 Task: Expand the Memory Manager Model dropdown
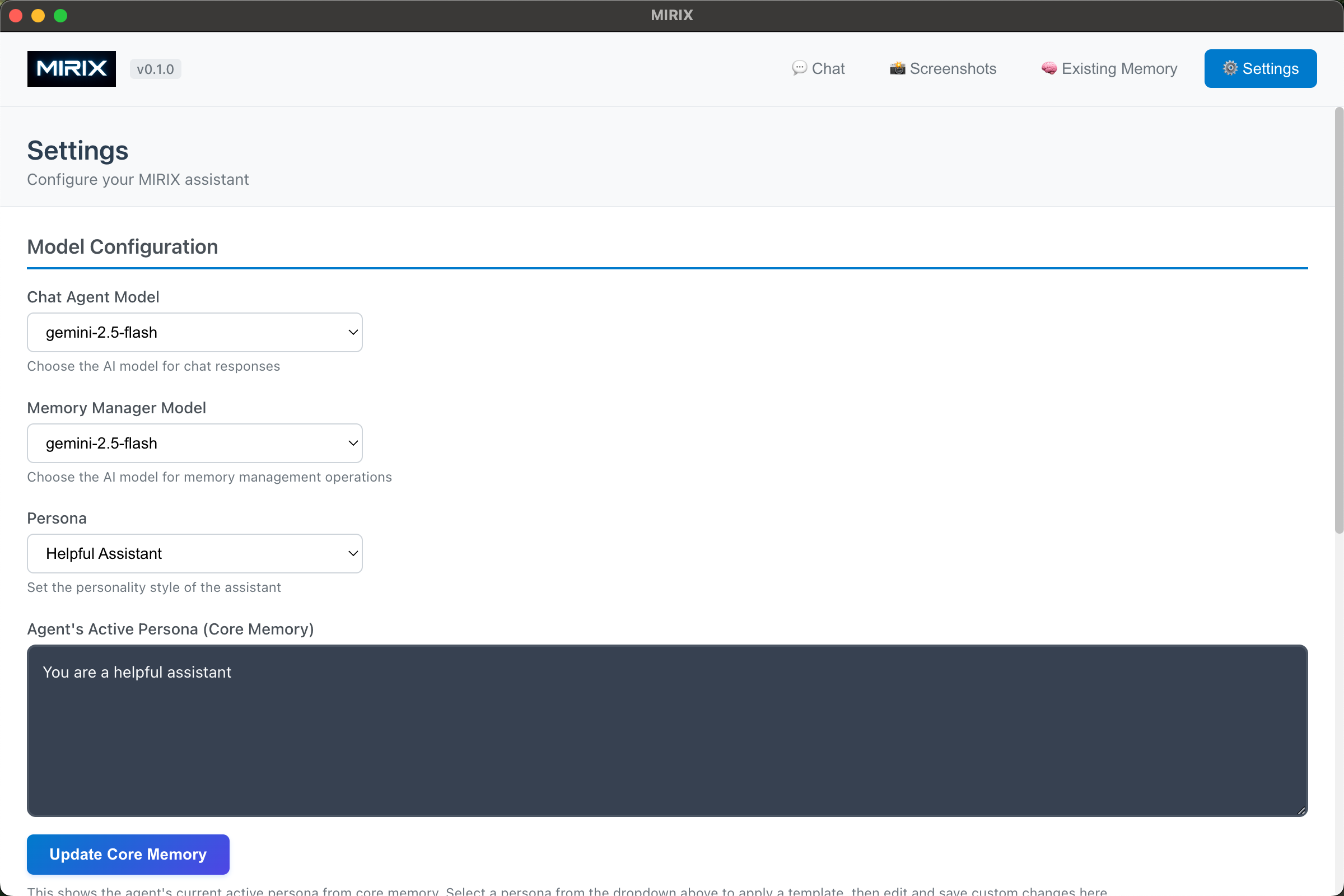tap(195, 443)
